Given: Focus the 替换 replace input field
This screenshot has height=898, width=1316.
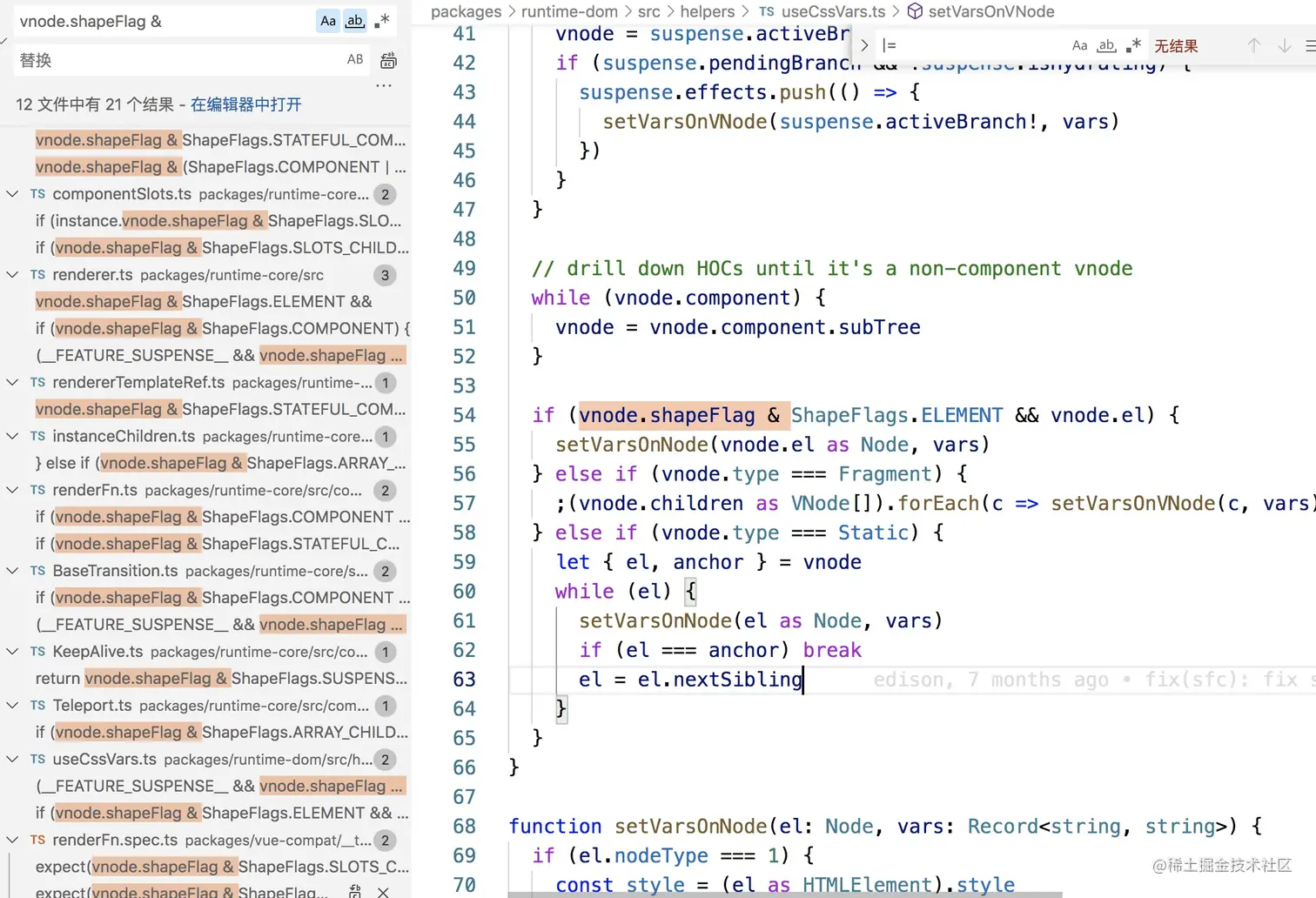Looking at the screenshot, I should 178,60.
